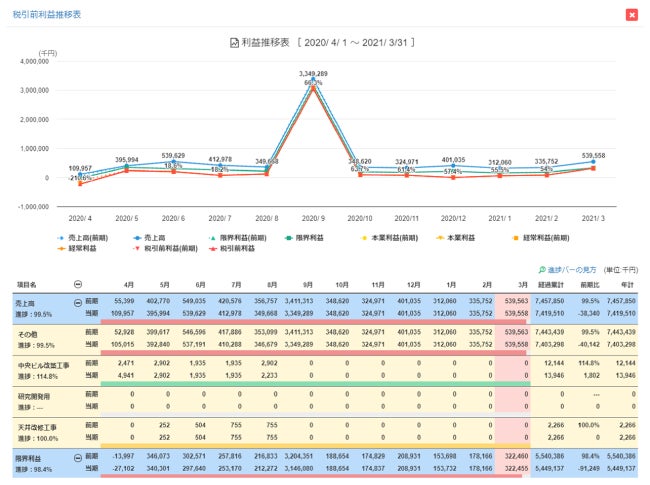Viewport: 650px width, 485px height.
Task: Click the 前期比 value 1,802 in 中央ビル改築工事
Action: [x=592, y=376]
